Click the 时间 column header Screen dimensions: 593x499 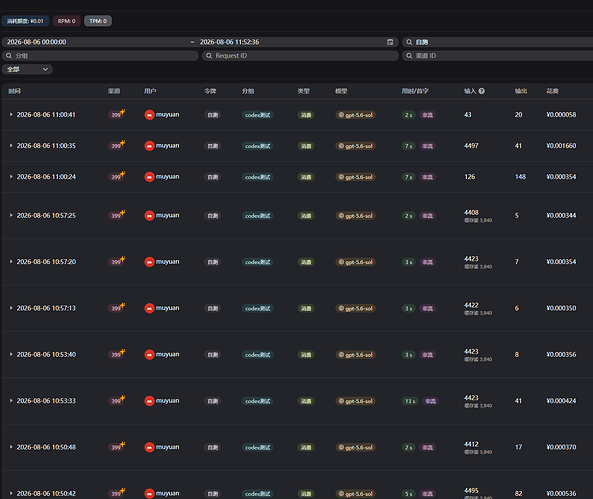14,91
